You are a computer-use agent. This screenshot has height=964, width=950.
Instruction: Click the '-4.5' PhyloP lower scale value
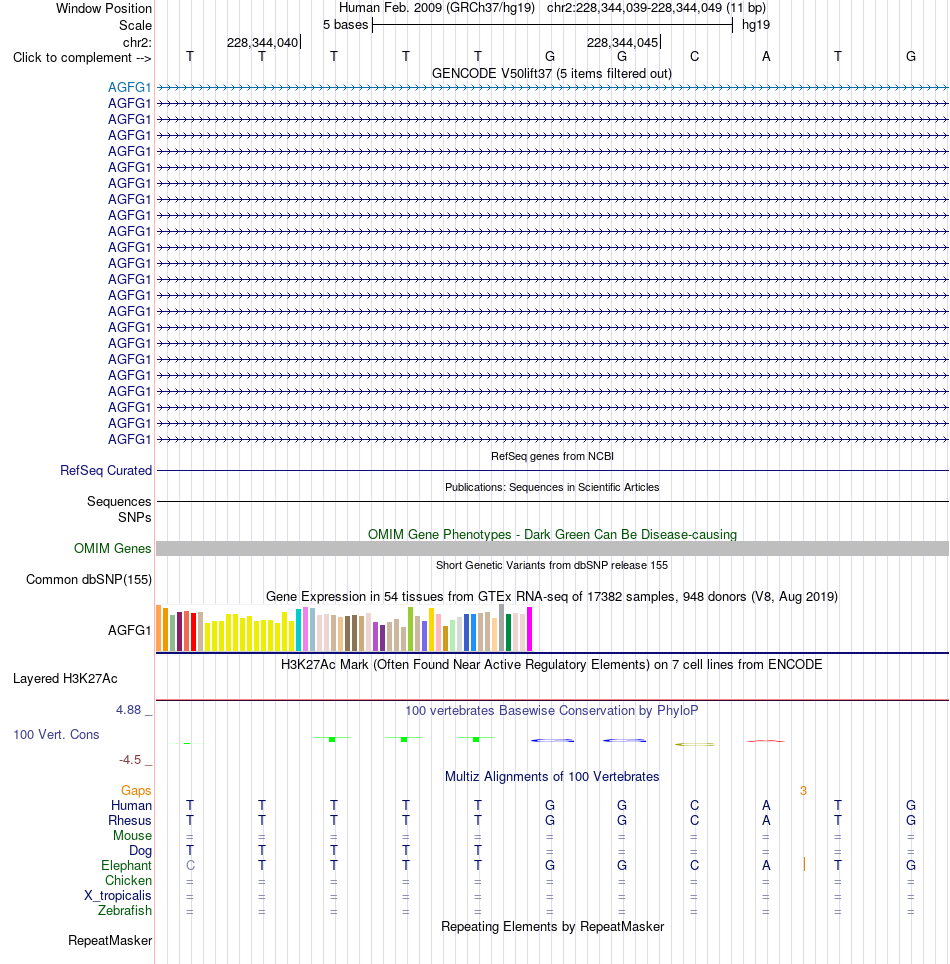coord(130,760)
